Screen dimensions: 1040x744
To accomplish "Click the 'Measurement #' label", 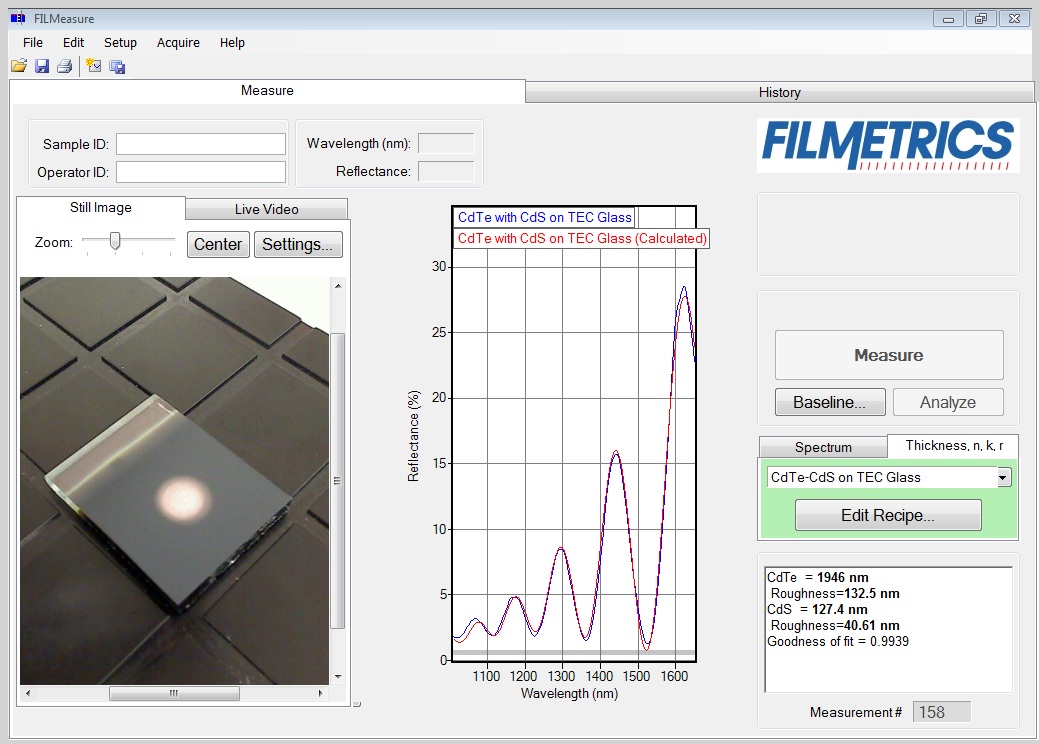I will point(856,712).
